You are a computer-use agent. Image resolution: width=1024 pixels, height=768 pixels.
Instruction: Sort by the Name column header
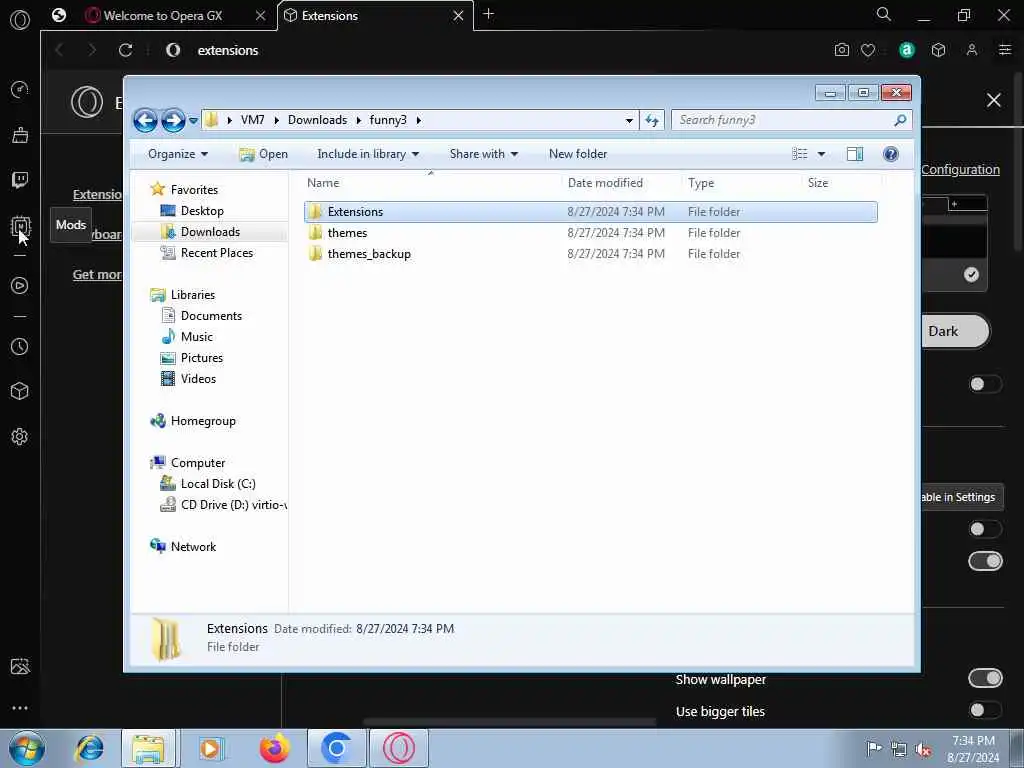coord(431,183)
